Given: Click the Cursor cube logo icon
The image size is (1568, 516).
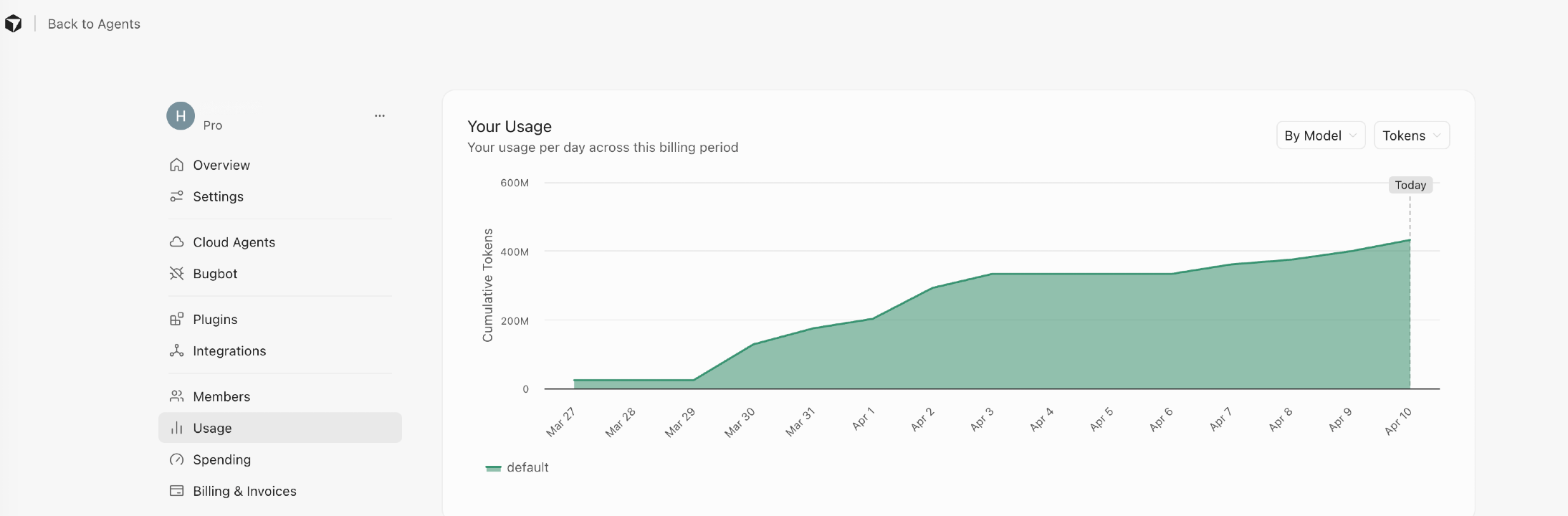Looking at the screenshot, I should (14, 24).
